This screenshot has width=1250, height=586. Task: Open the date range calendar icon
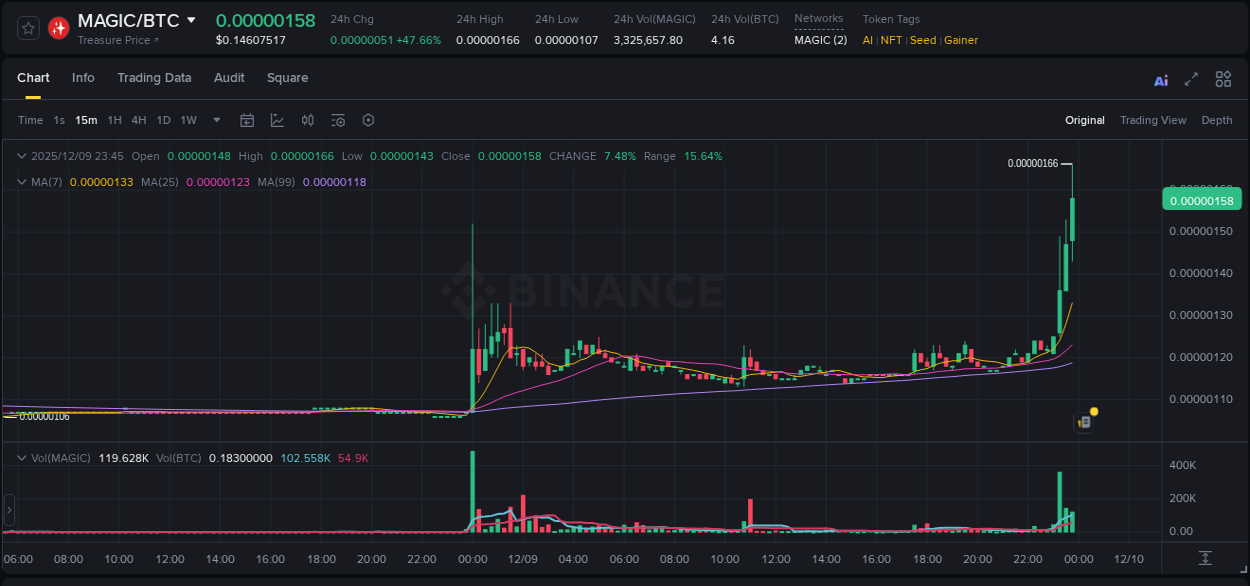pyautogui.click(x=247, y=120)
